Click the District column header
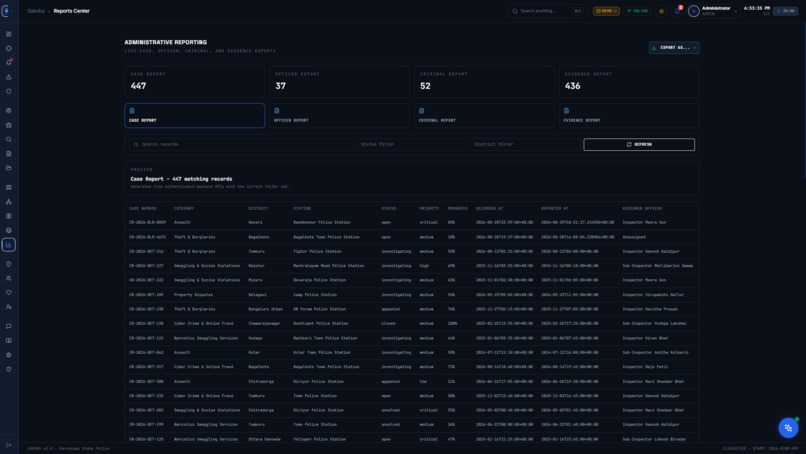Image resolution: width=806 pixels, height=454 pixels. point(258,208)
